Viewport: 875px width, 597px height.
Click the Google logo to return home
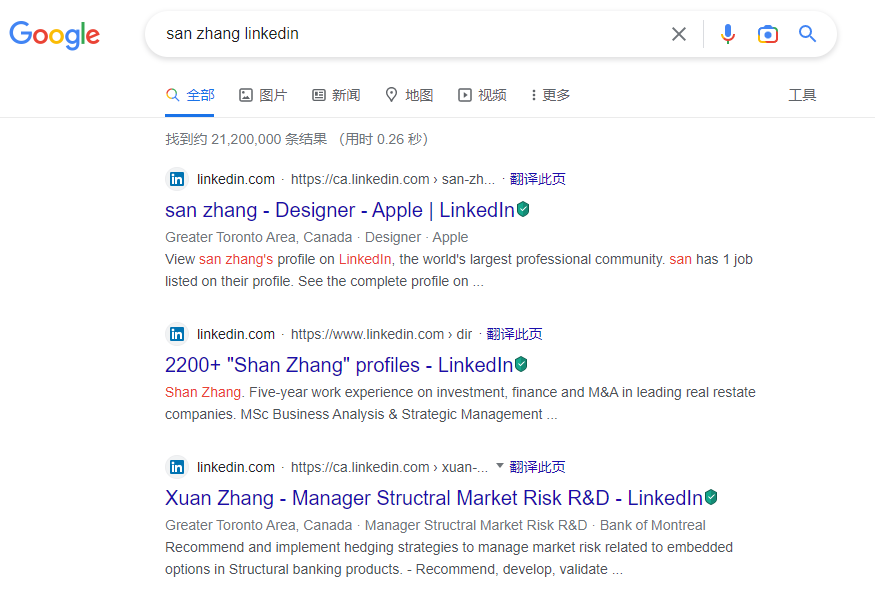pos(54,35)
